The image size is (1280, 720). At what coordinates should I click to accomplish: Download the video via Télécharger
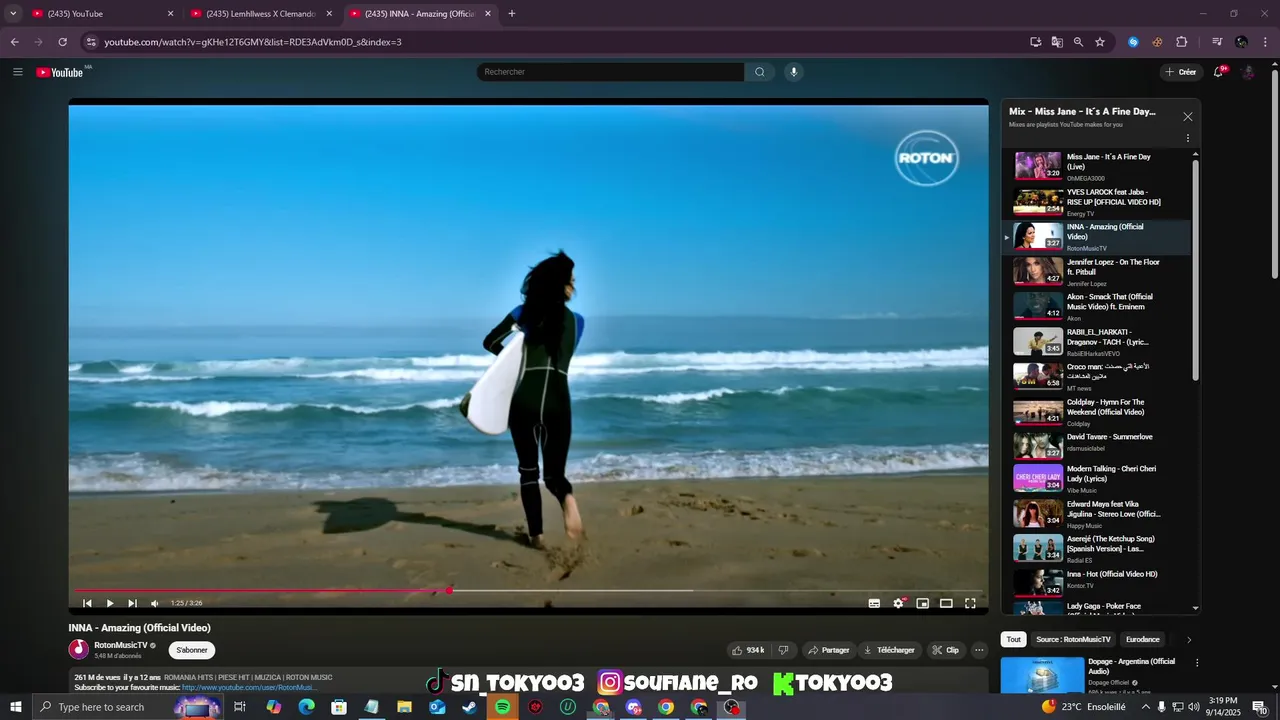tap(889, 650)
